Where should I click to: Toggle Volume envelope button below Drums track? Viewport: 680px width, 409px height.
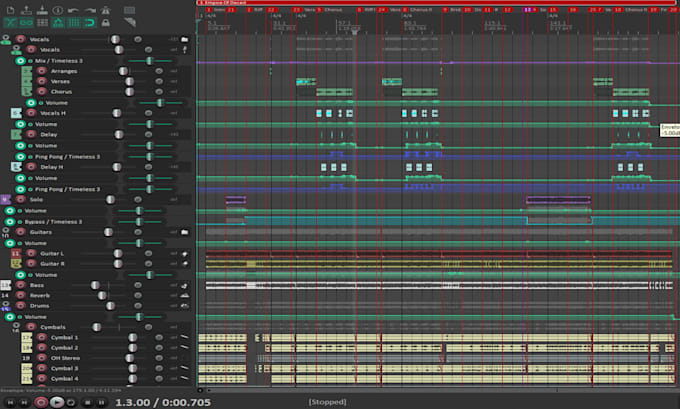[10, 317]
